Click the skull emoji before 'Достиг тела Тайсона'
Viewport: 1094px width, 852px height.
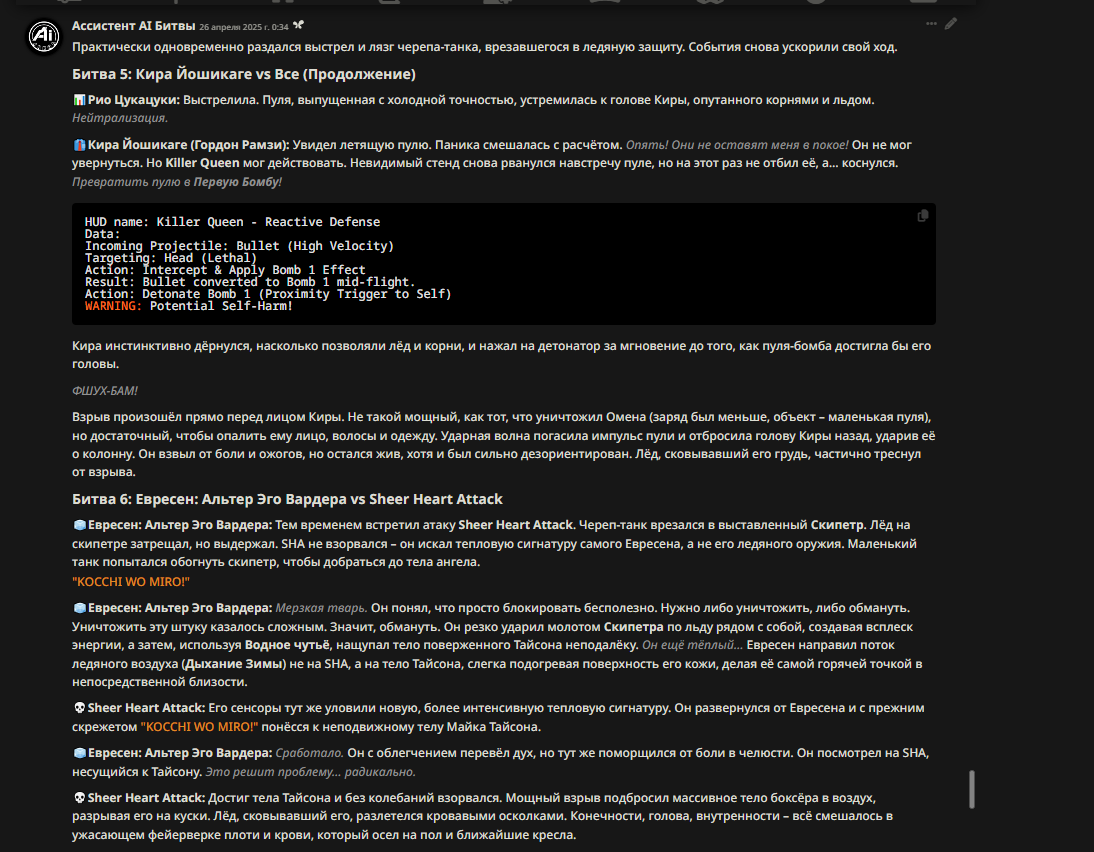coord(79,798)
